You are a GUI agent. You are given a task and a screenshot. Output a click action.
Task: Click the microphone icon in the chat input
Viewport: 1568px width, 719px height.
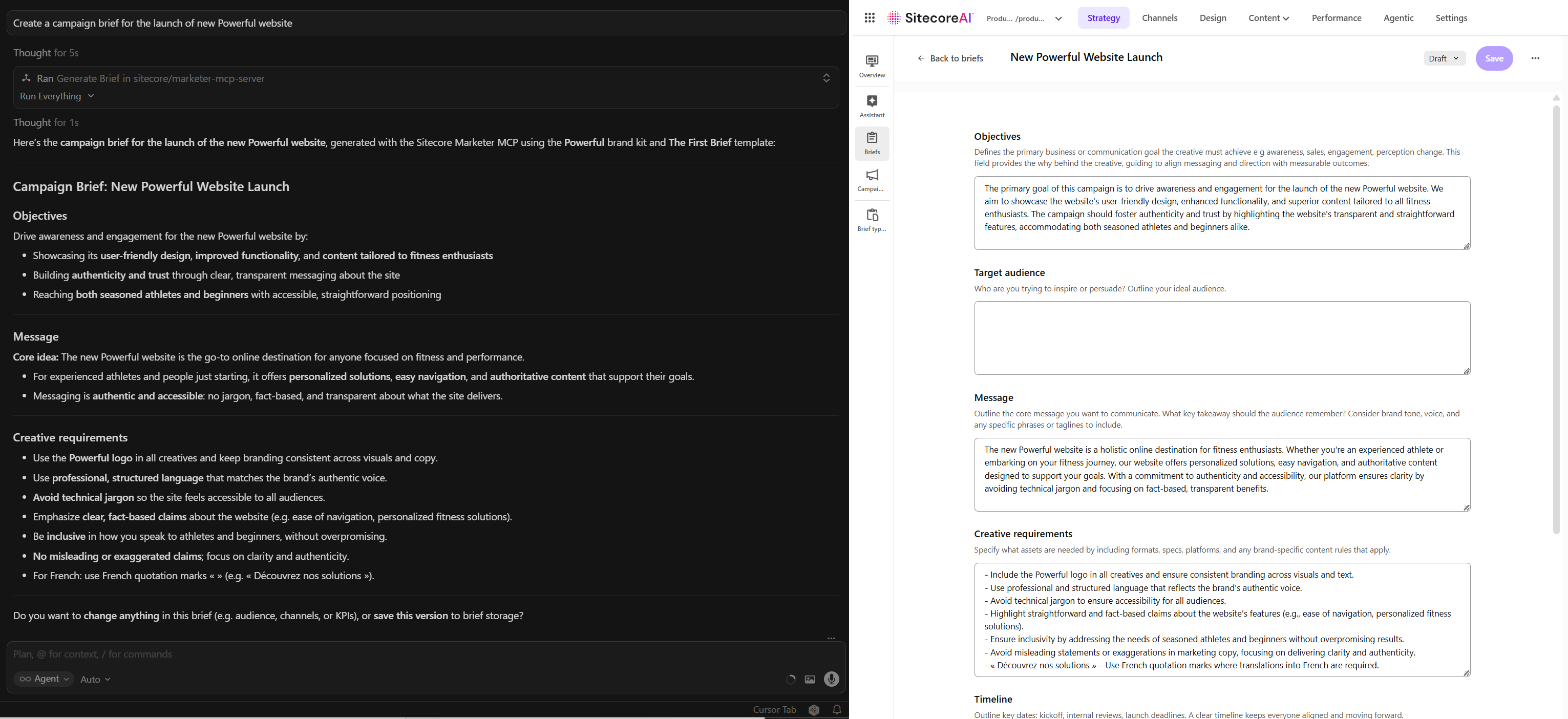tap(831, 679)
